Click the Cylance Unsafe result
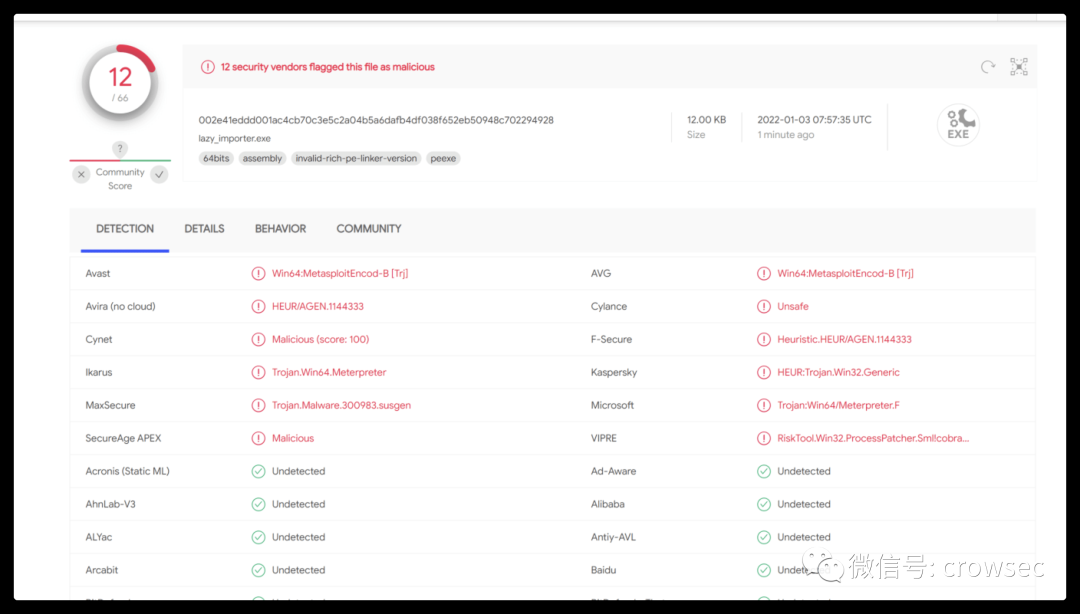 [793, 307]
